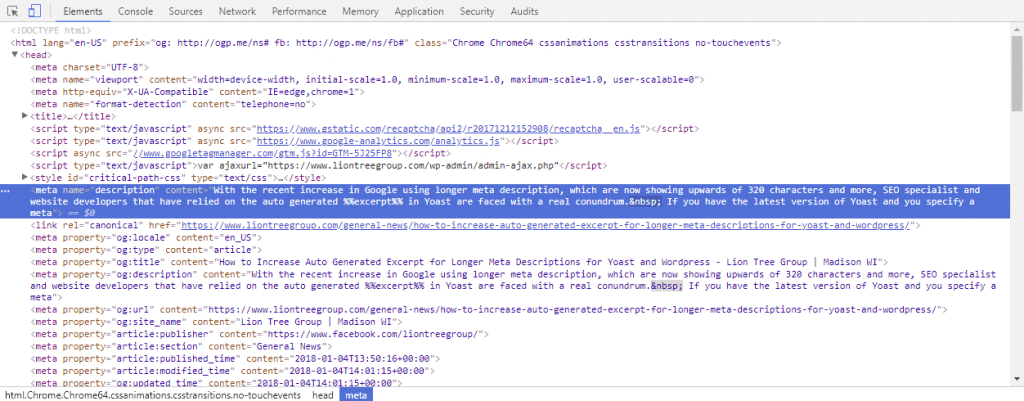Toggle the device toolbar icon
This screenshot has width=1024, height=401.
tap(34, 11)
